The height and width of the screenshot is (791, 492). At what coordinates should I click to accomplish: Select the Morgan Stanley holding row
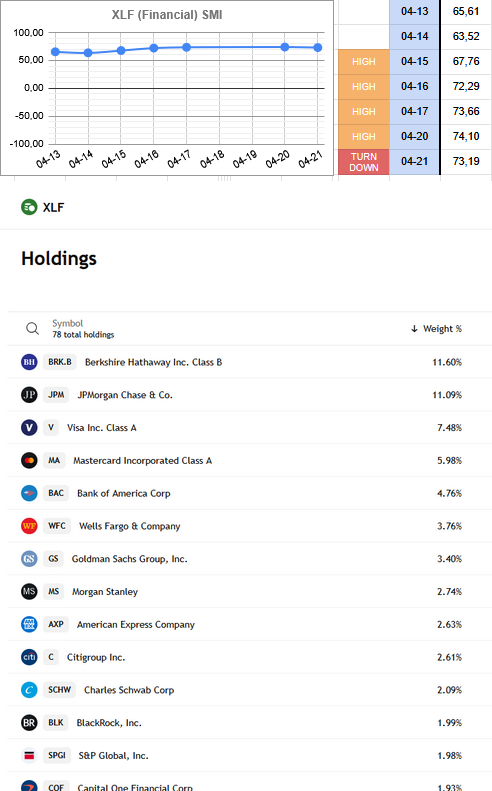coord(249,591)
